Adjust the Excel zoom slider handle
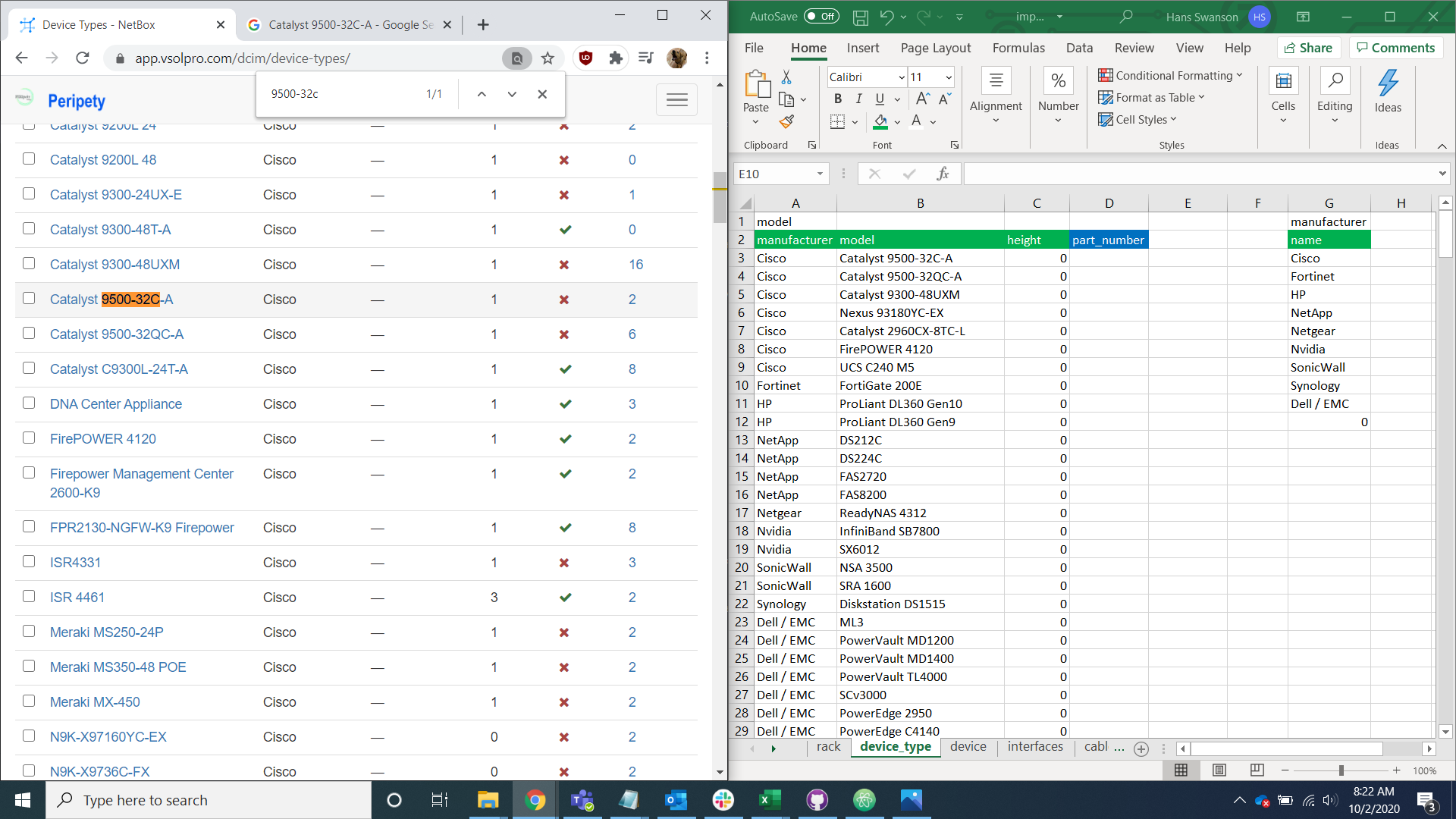Image resolution: width=1456 pixels, height=819 pixels. click(x=1341, y=770)
